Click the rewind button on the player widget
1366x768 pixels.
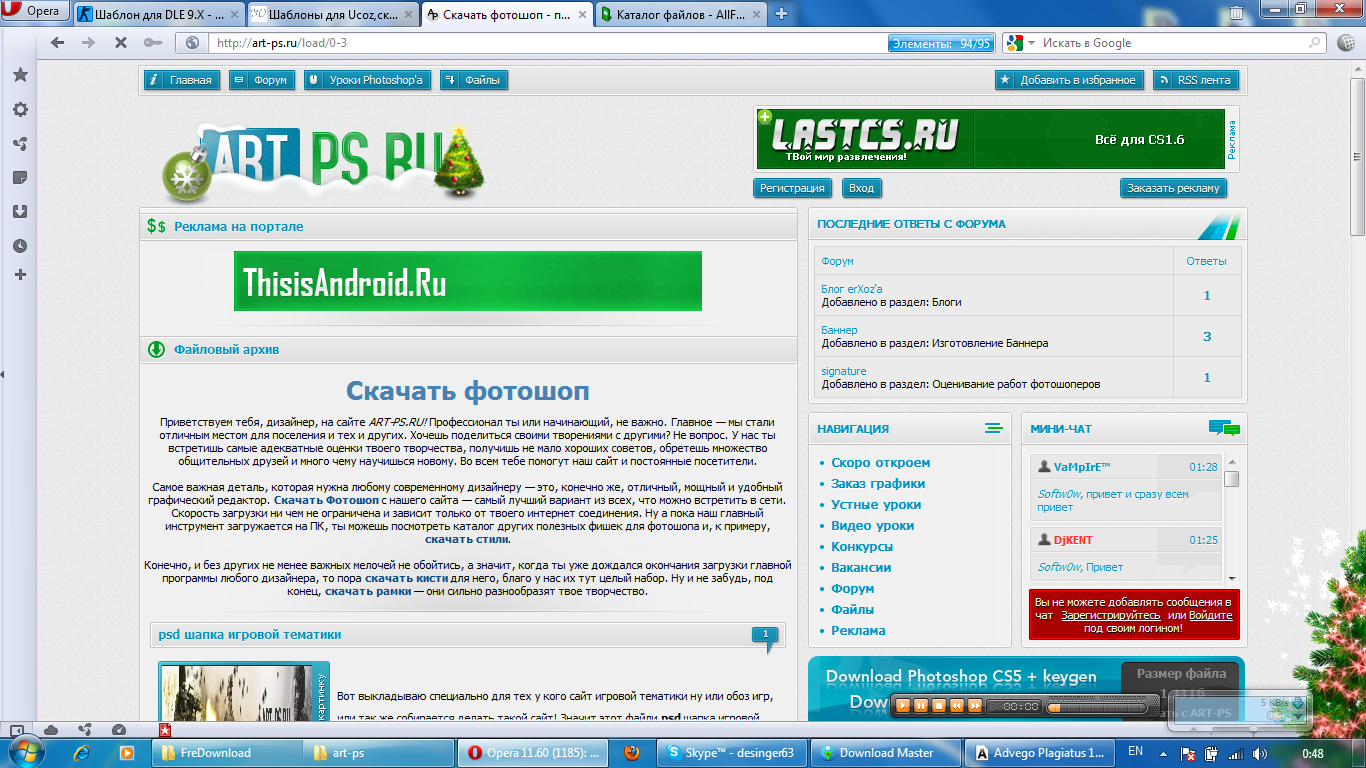coord(957,706)
